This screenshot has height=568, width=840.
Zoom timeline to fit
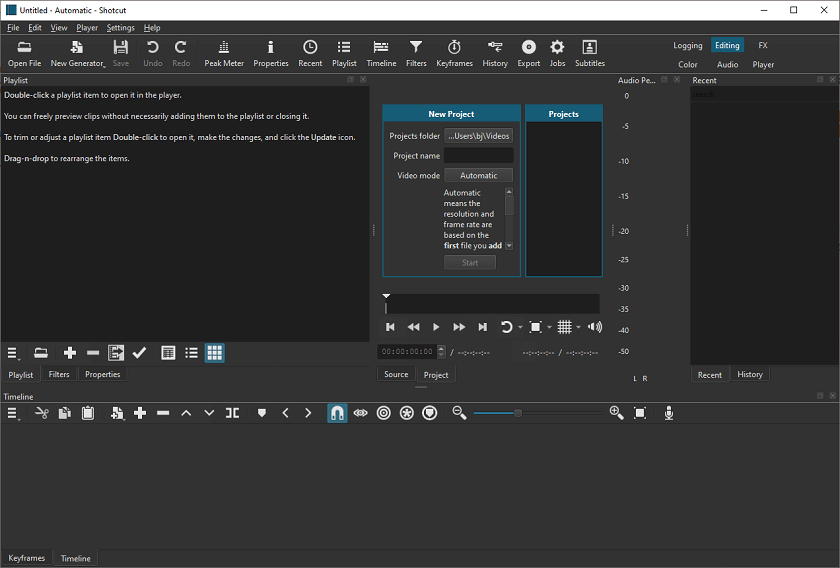point(640,413)
